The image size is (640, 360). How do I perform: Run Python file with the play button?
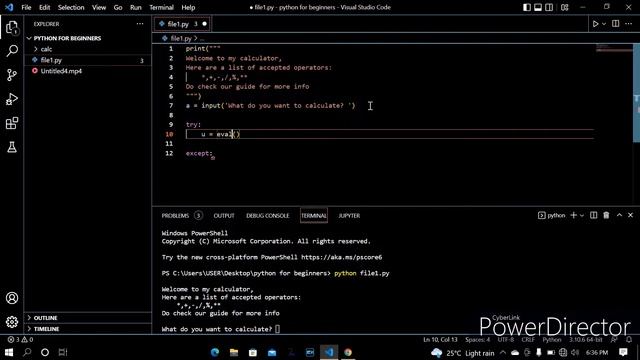(x=596, y=24)
